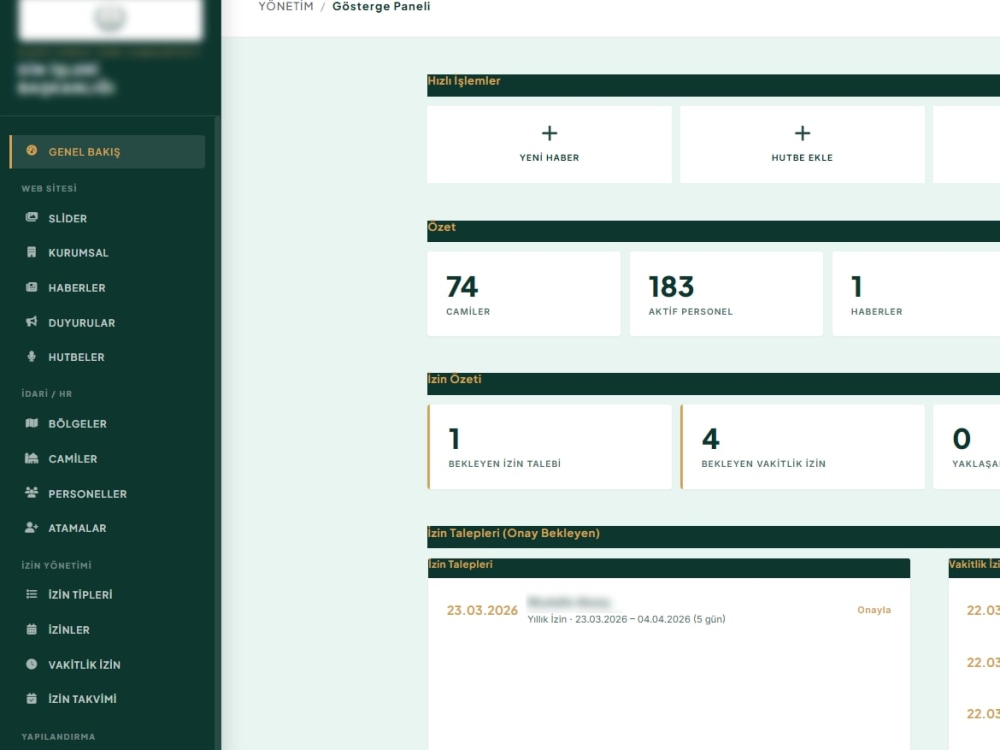Click the Hutbe Ekle quick action card
The image size is (1000, 750).
pos(802,145)
